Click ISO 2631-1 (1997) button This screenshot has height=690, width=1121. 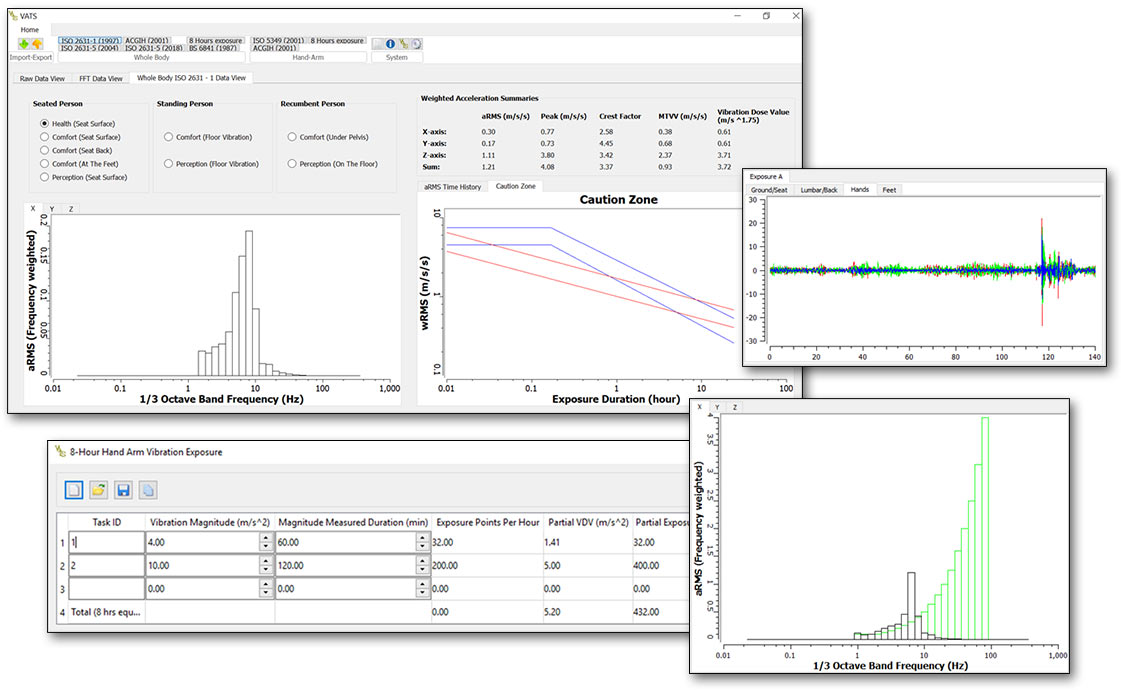click(90, 41)
